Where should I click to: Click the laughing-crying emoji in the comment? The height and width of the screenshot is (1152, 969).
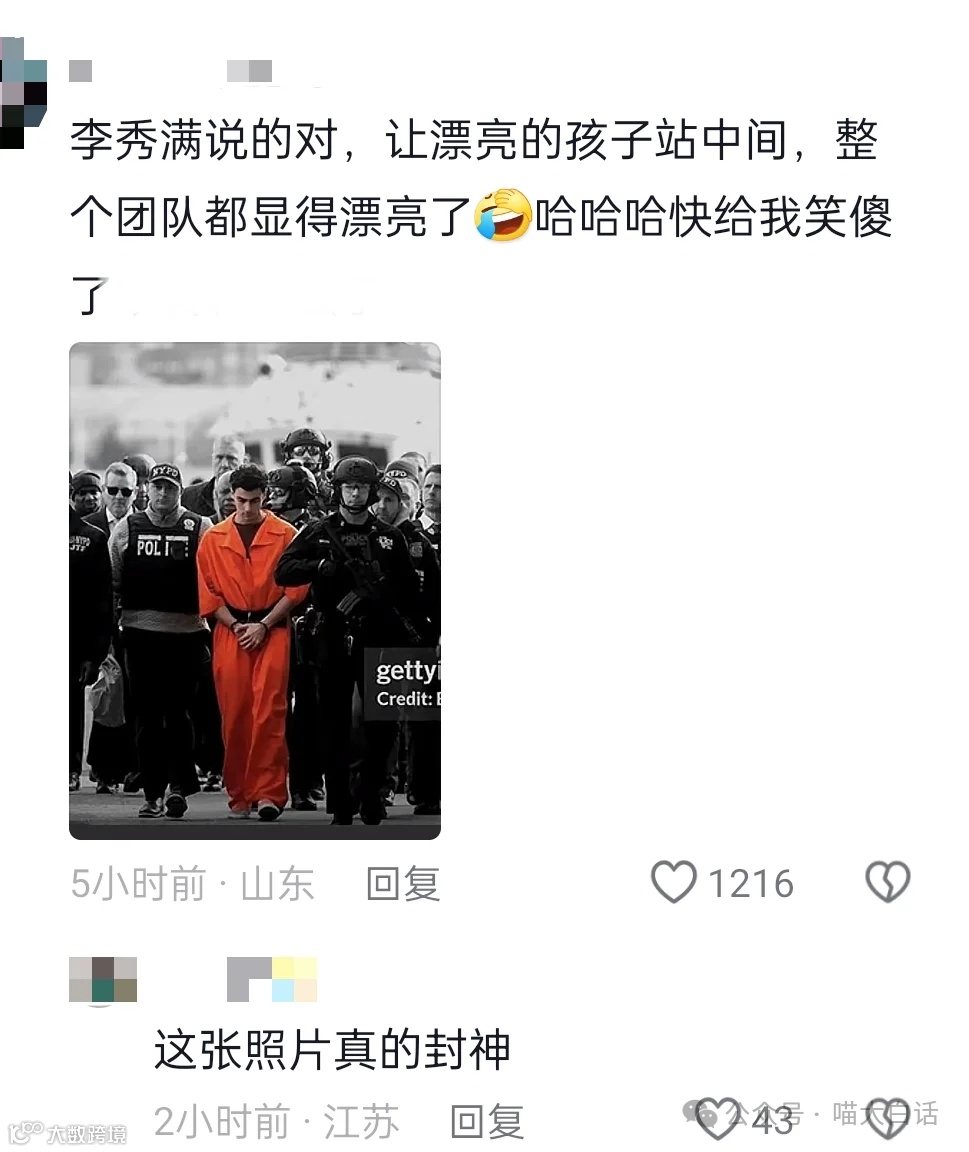tap(503, 215)
